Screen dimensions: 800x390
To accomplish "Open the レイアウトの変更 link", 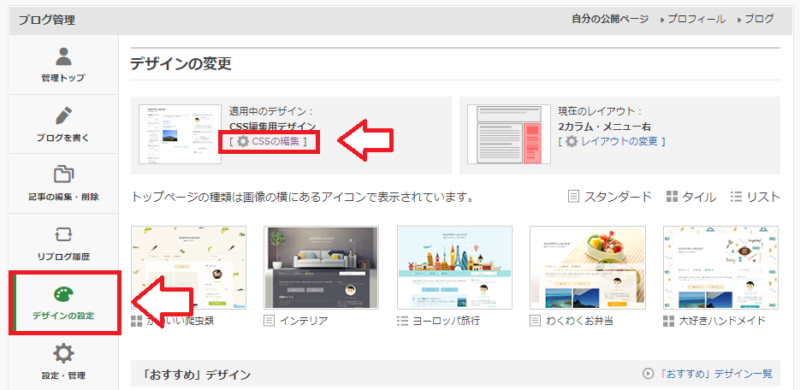I will pos(619,141).
